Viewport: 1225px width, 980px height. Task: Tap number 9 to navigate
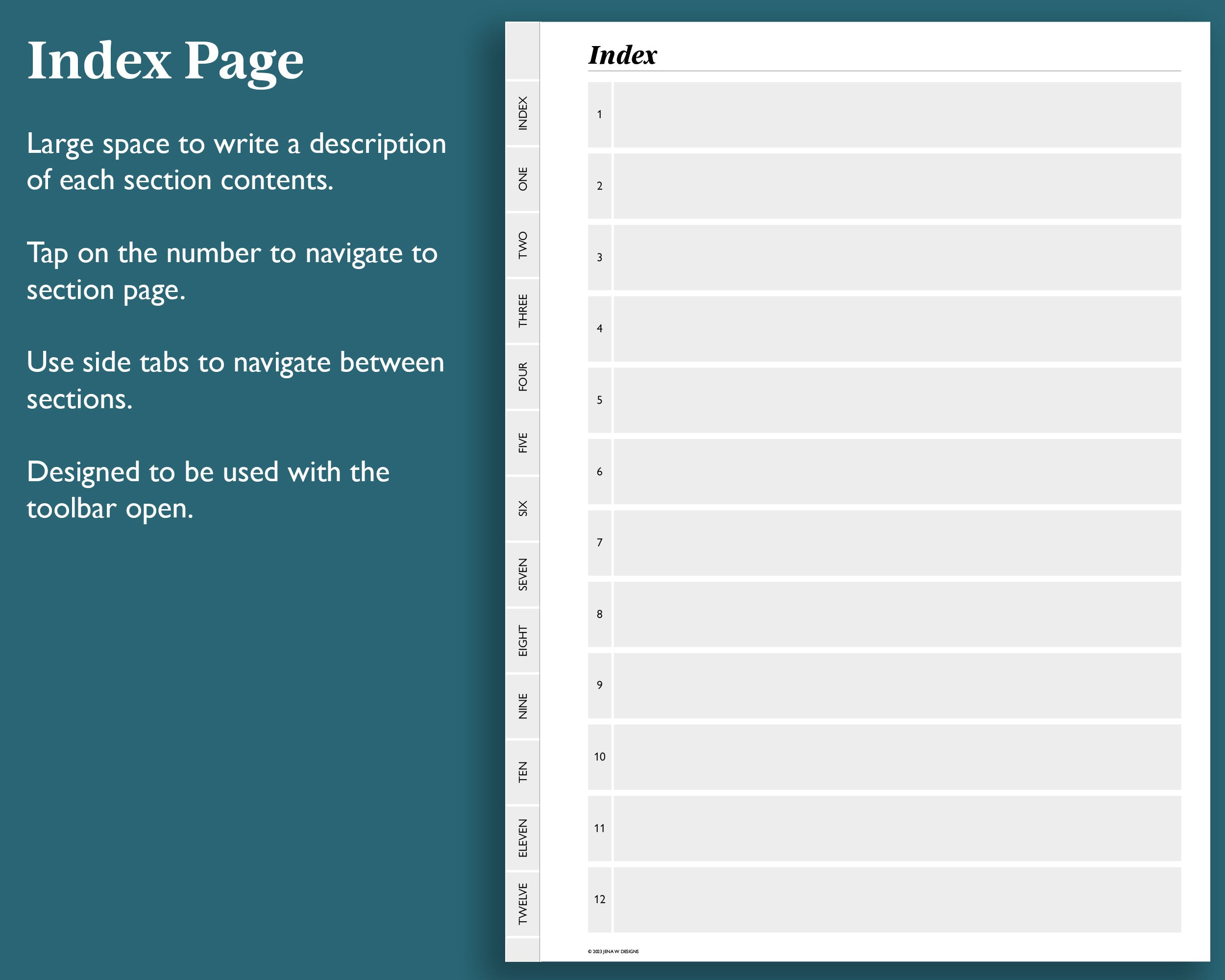(x=599, y=685)
